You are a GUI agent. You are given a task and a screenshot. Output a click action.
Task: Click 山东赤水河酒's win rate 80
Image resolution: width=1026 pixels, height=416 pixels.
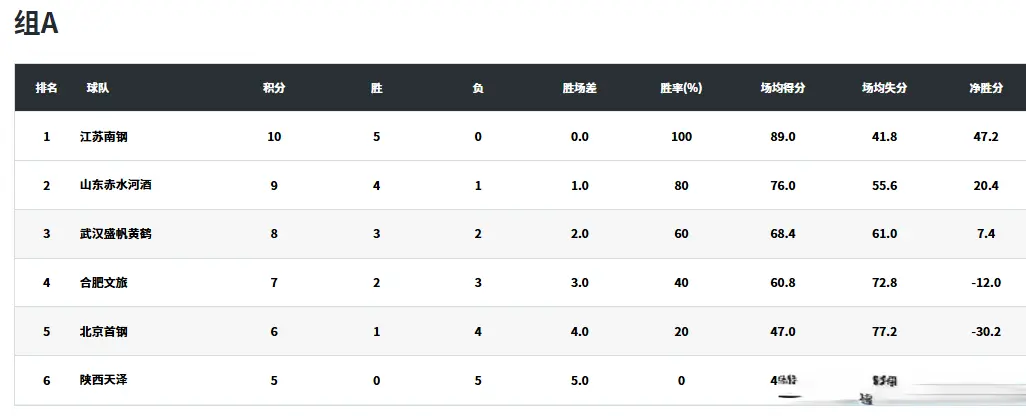coord(681,185)
